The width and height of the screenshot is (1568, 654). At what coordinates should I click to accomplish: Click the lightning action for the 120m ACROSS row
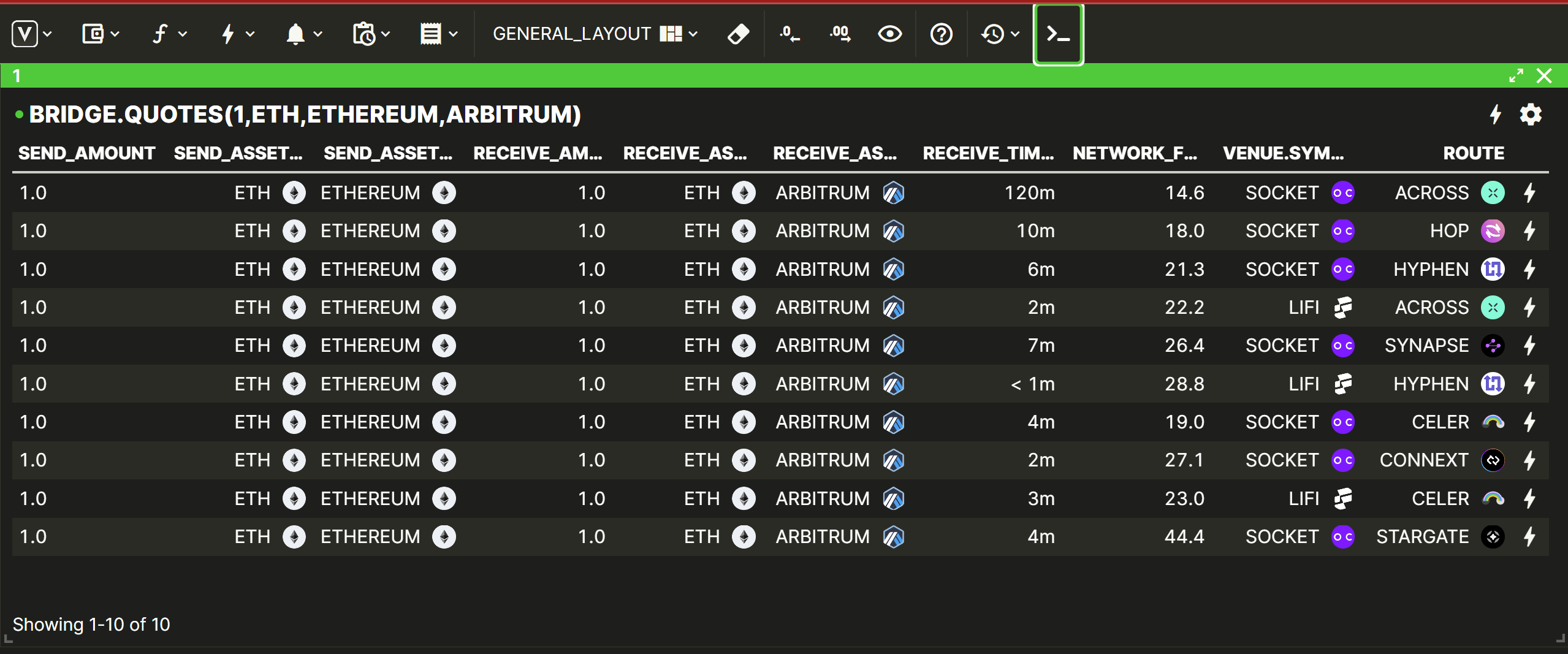click(1529, 193)
